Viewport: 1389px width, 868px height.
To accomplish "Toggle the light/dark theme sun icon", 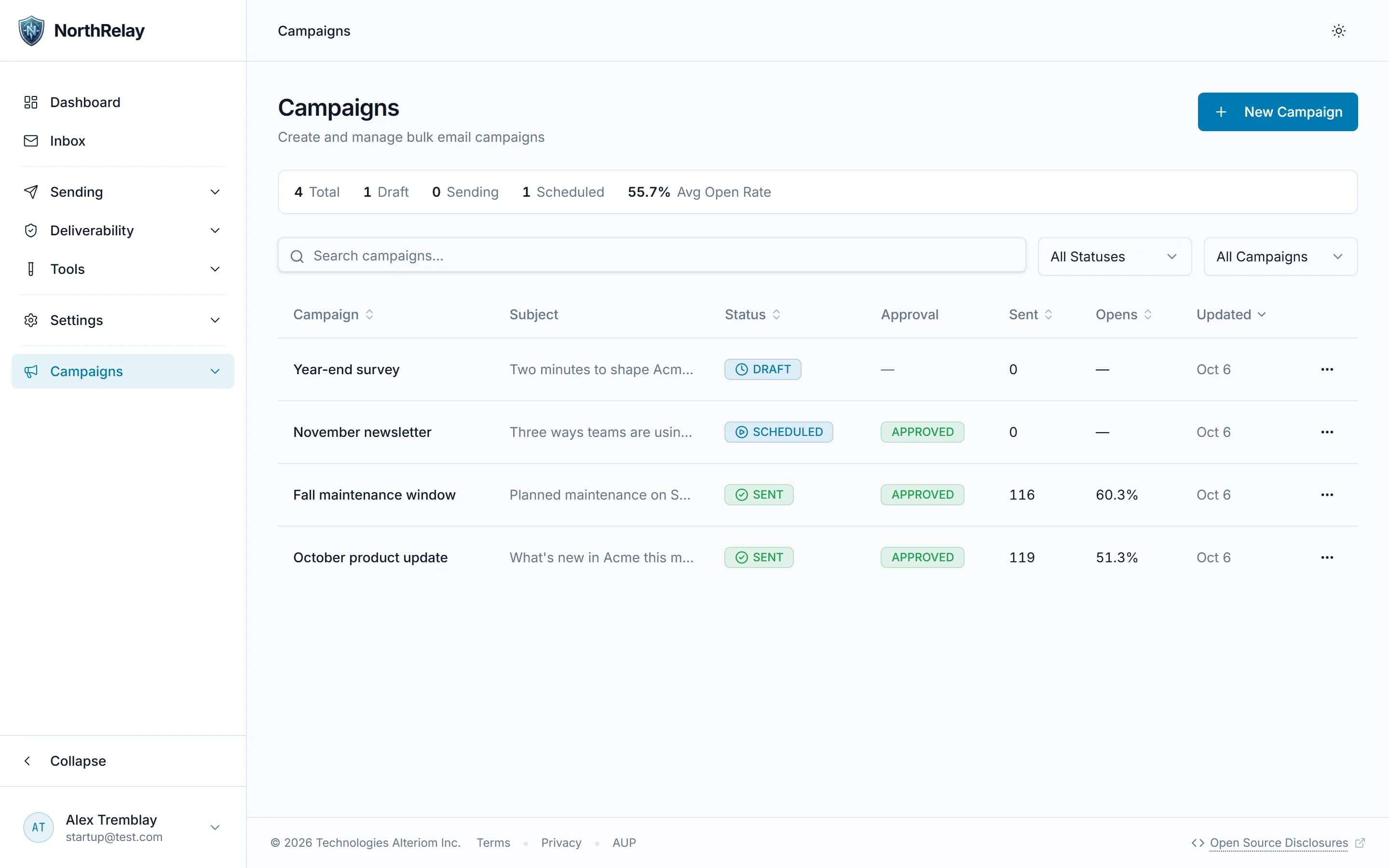I will (1338, 31).
